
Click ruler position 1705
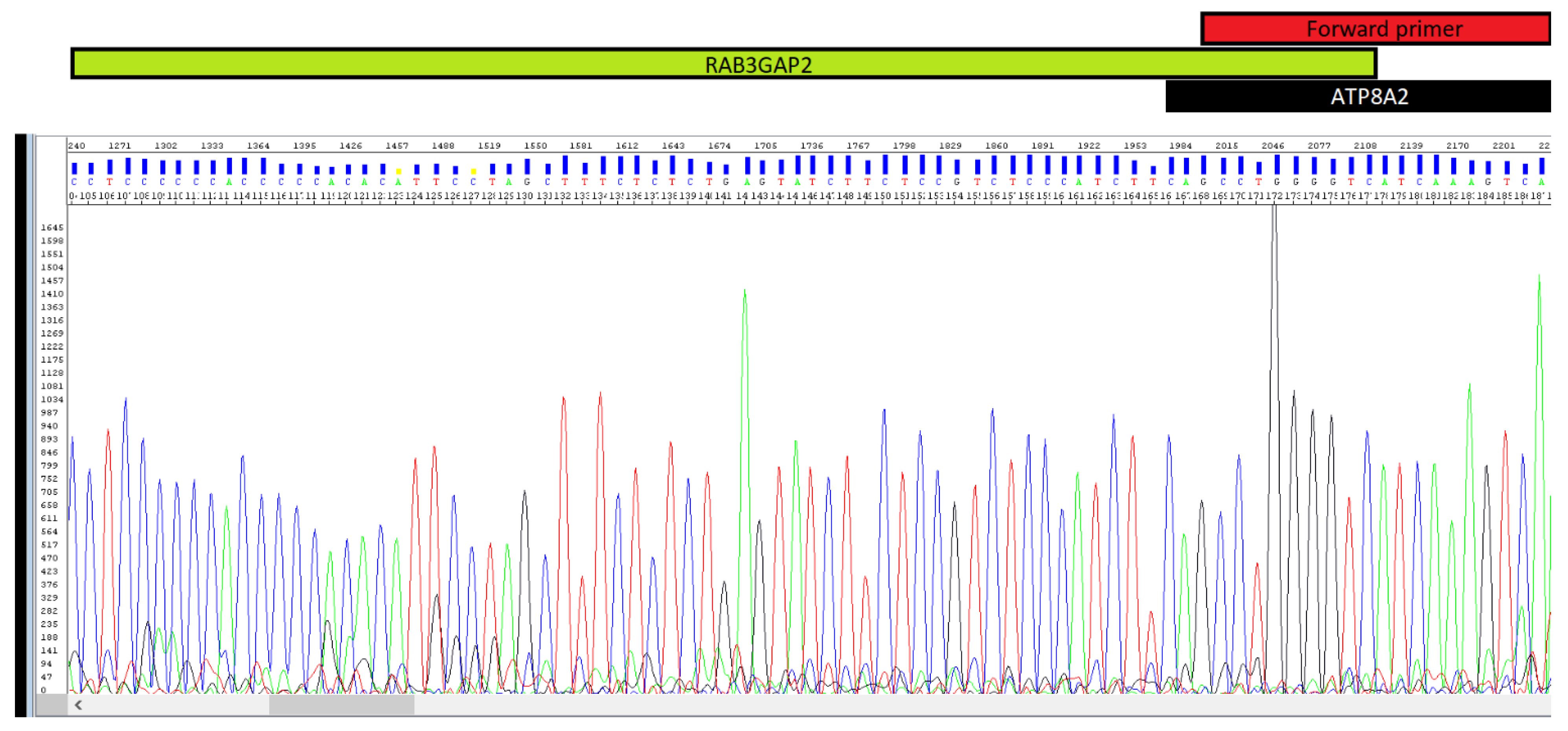(766, 145)
